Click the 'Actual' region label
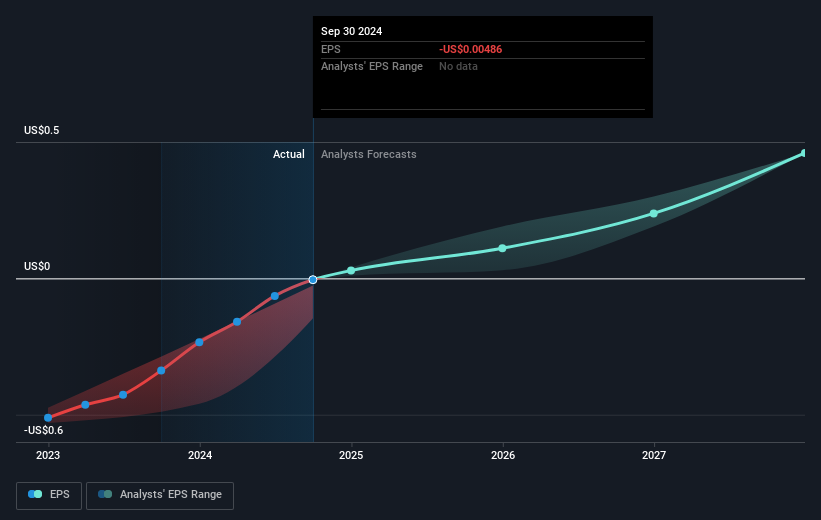The image size is (821, 520). click(x=289, y=154)
